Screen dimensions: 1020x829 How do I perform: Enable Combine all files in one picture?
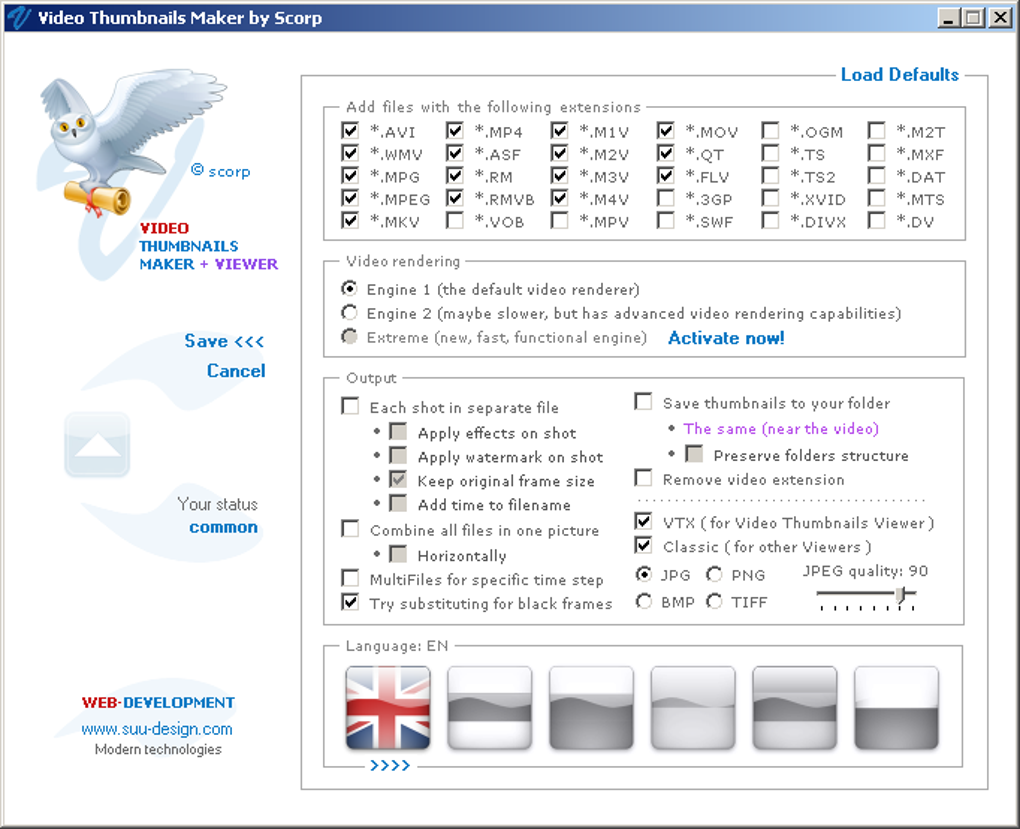click(x=350, y=529)
